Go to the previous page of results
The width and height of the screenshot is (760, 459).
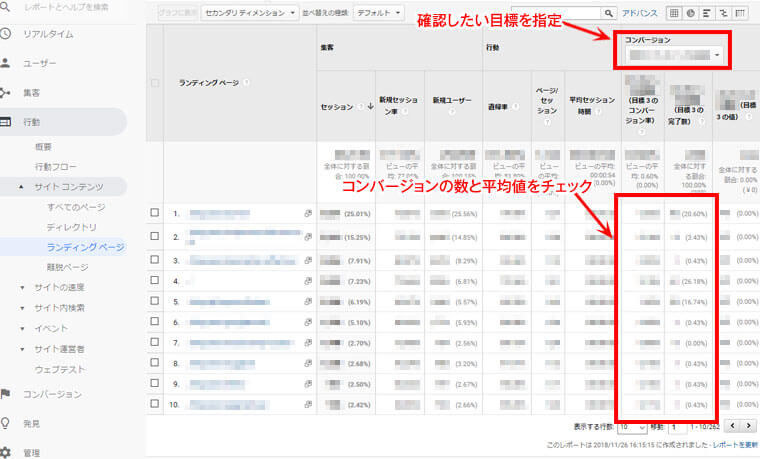732,426
